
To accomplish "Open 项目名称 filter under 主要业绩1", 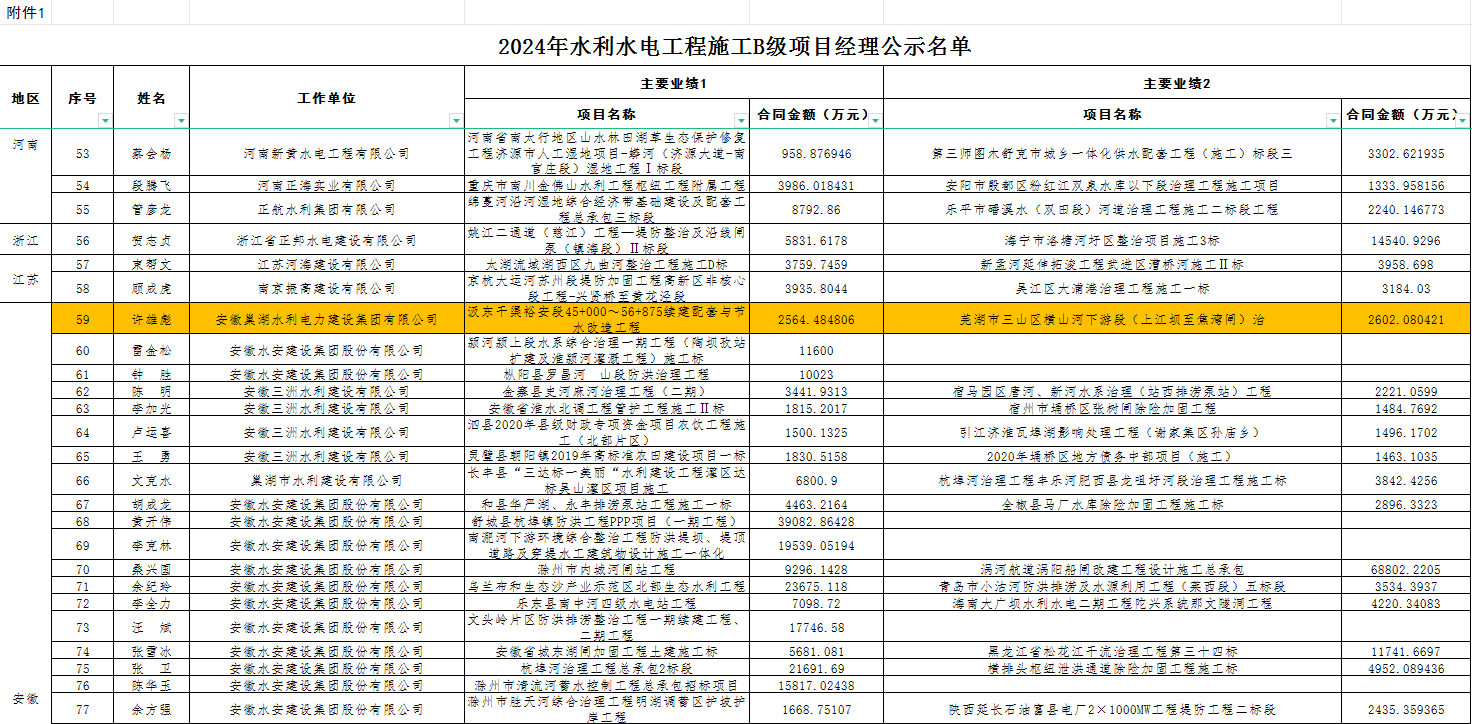I will coord(740,121).
